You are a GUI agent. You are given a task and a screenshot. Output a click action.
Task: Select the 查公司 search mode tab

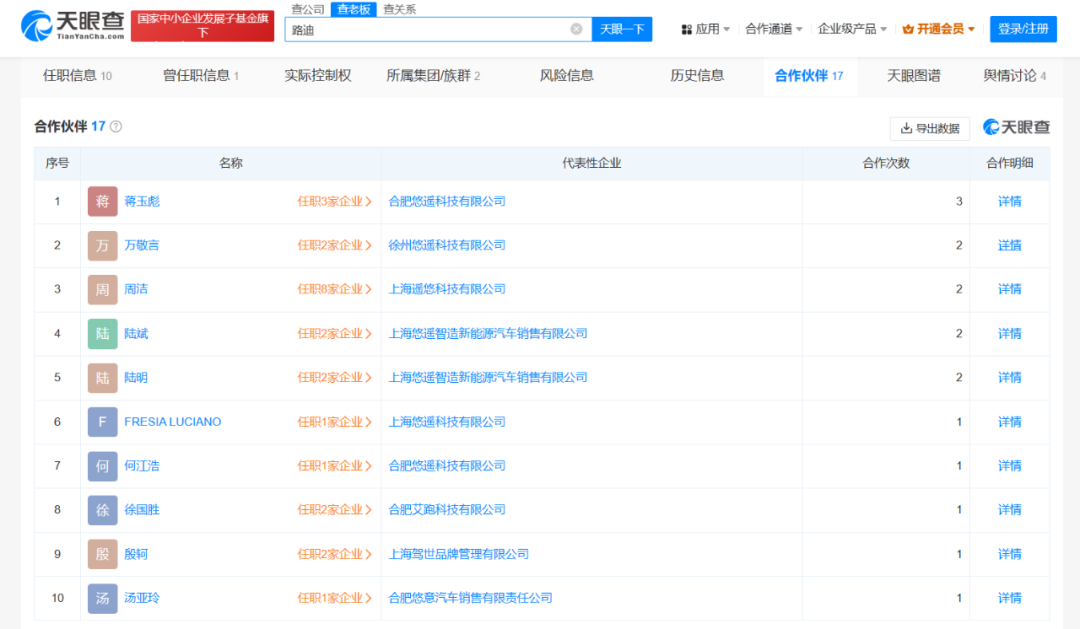pos(307,9)
